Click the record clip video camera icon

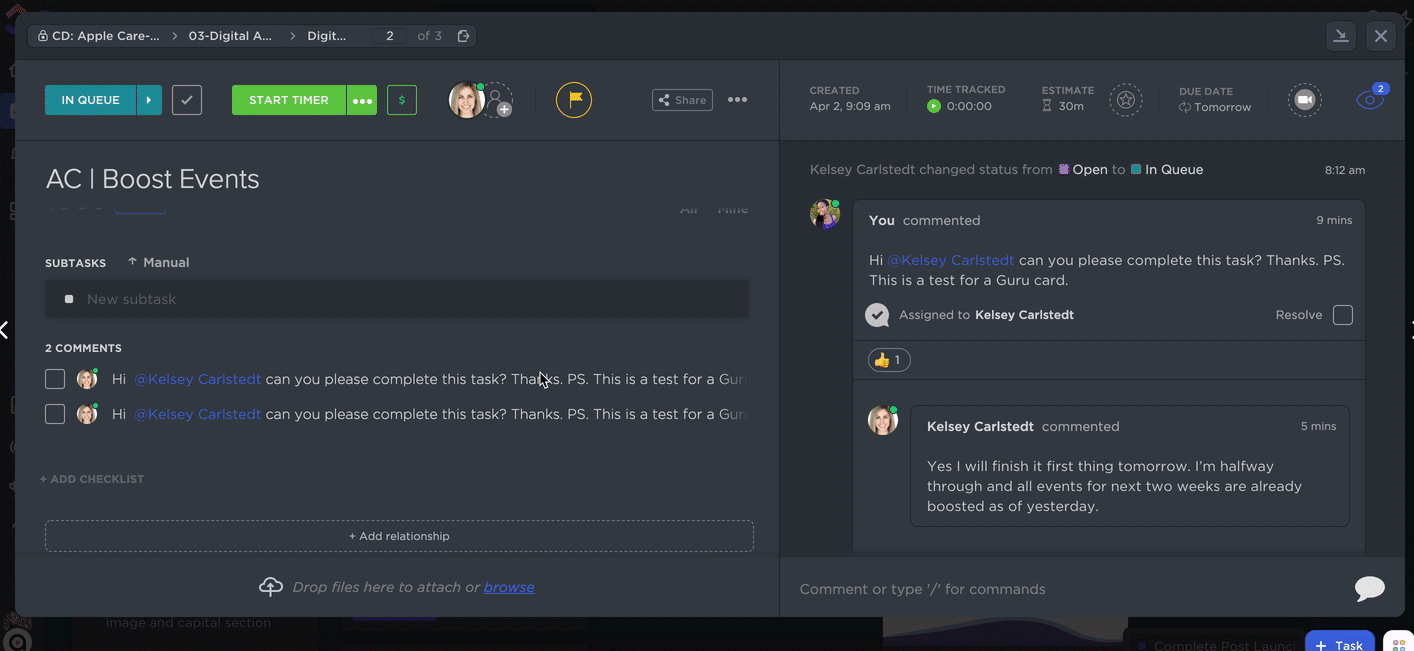[1304, 100]
